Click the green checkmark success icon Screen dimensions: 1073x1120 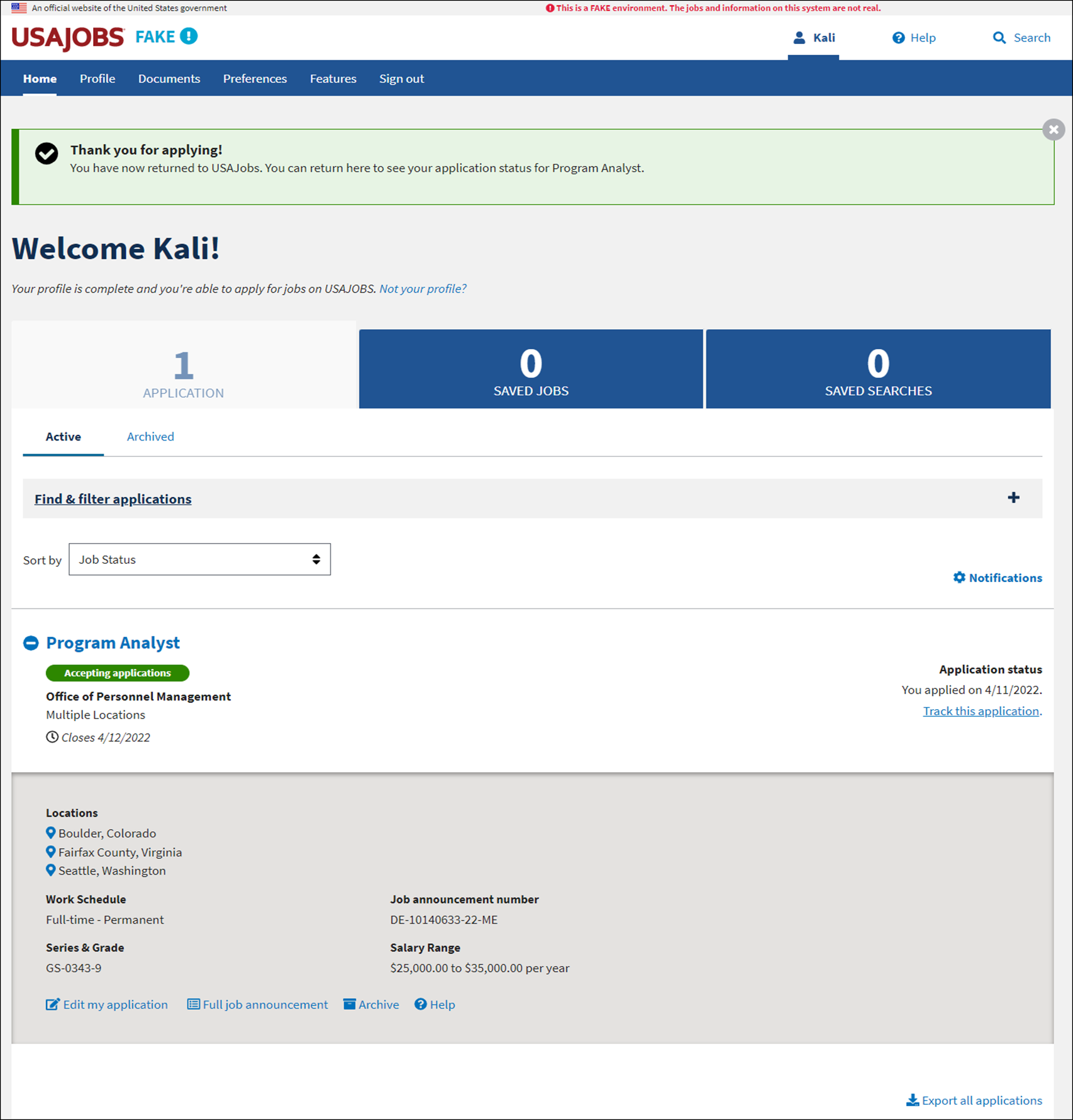pyautogui.click(x=47, y=153)
